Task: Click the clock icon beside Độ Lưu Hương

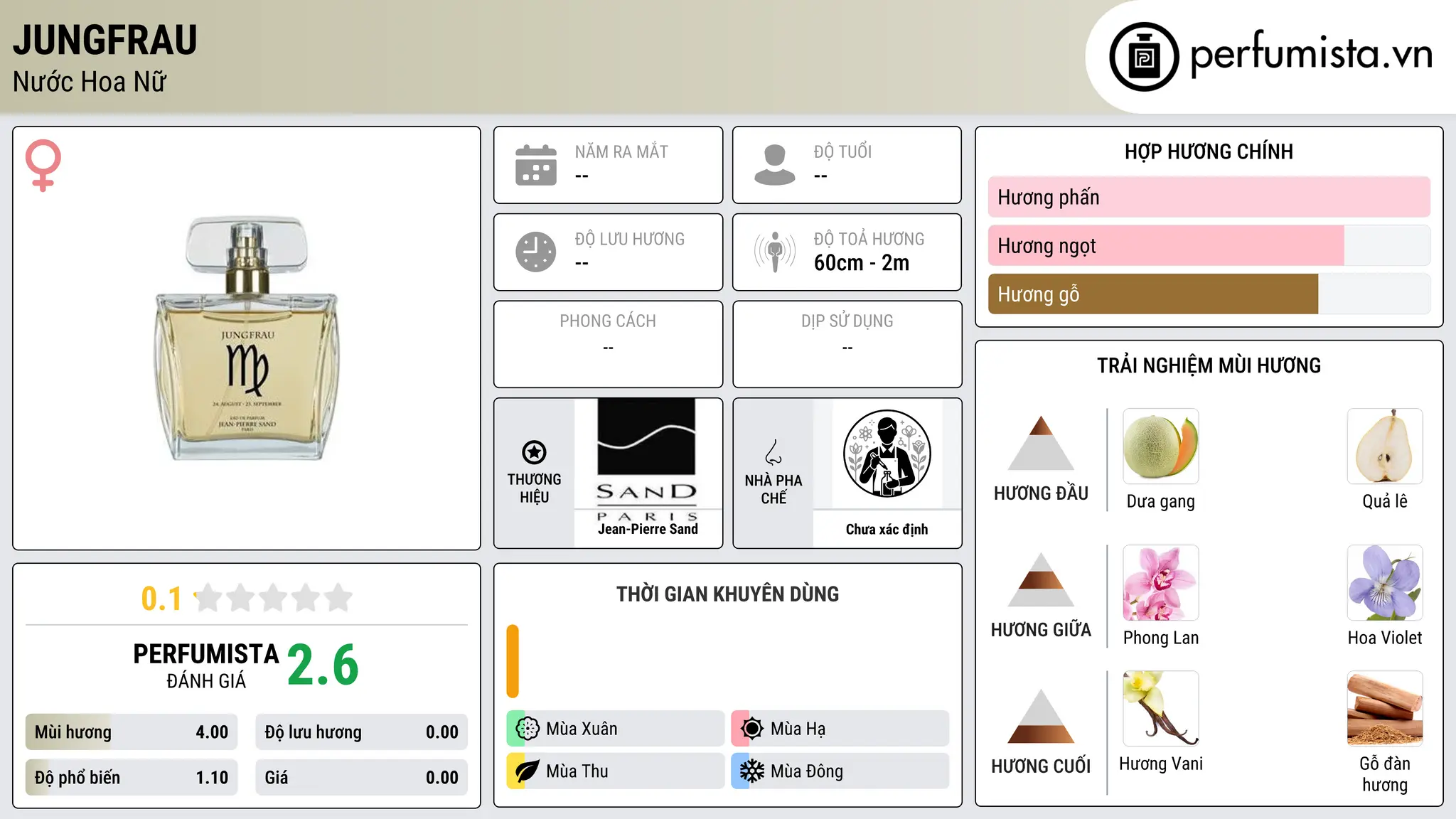Action: (x=536, y=252)
